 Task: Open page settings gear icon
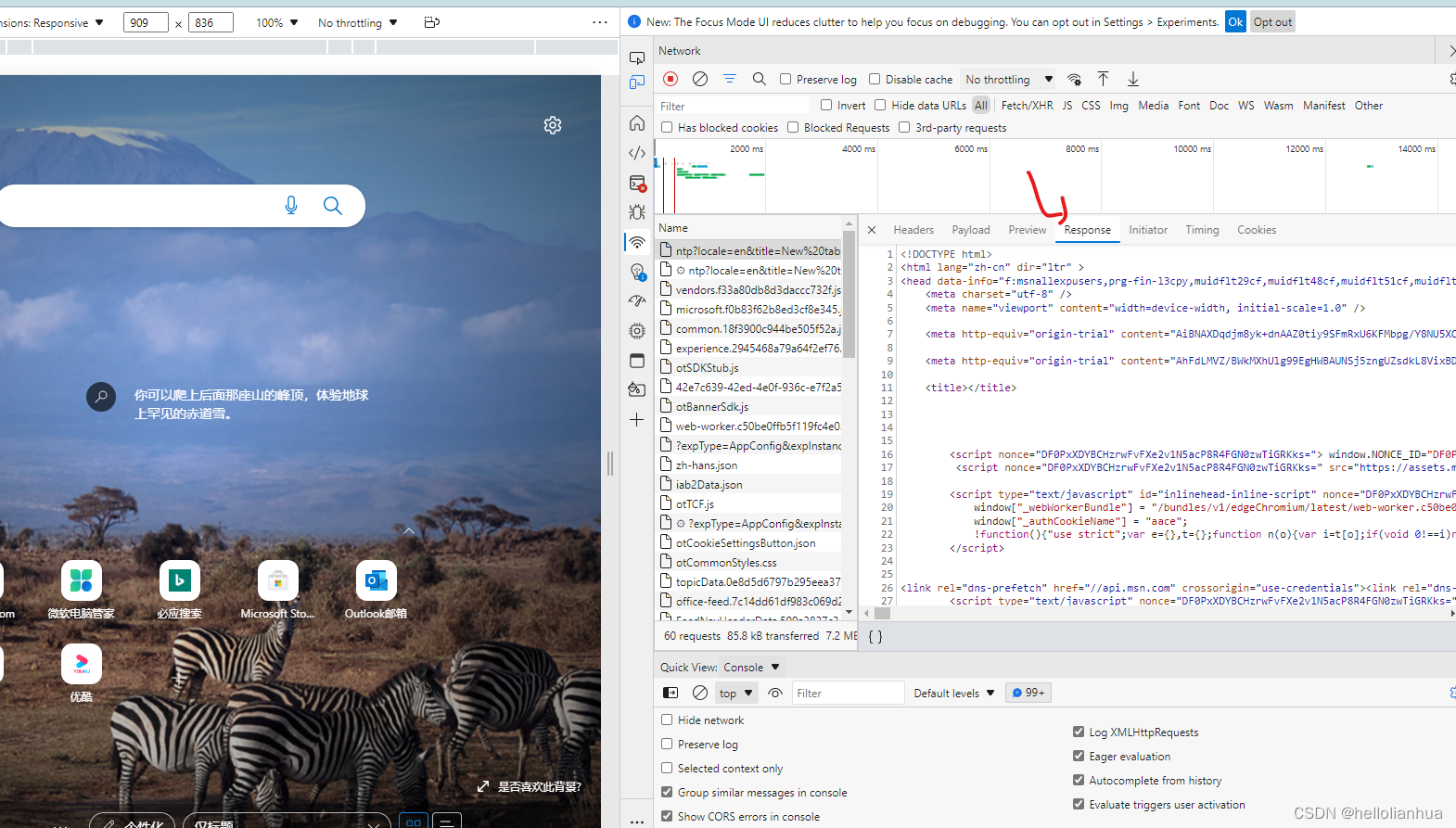(x=553, y=125)
